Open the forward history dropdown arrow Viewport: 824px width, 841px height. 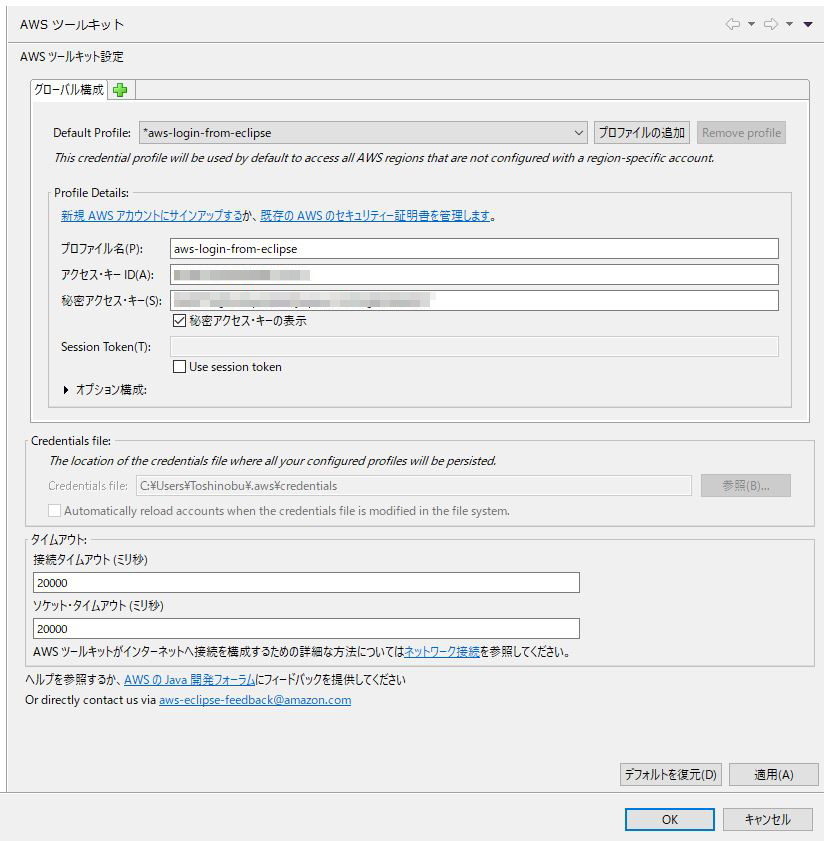790,24
